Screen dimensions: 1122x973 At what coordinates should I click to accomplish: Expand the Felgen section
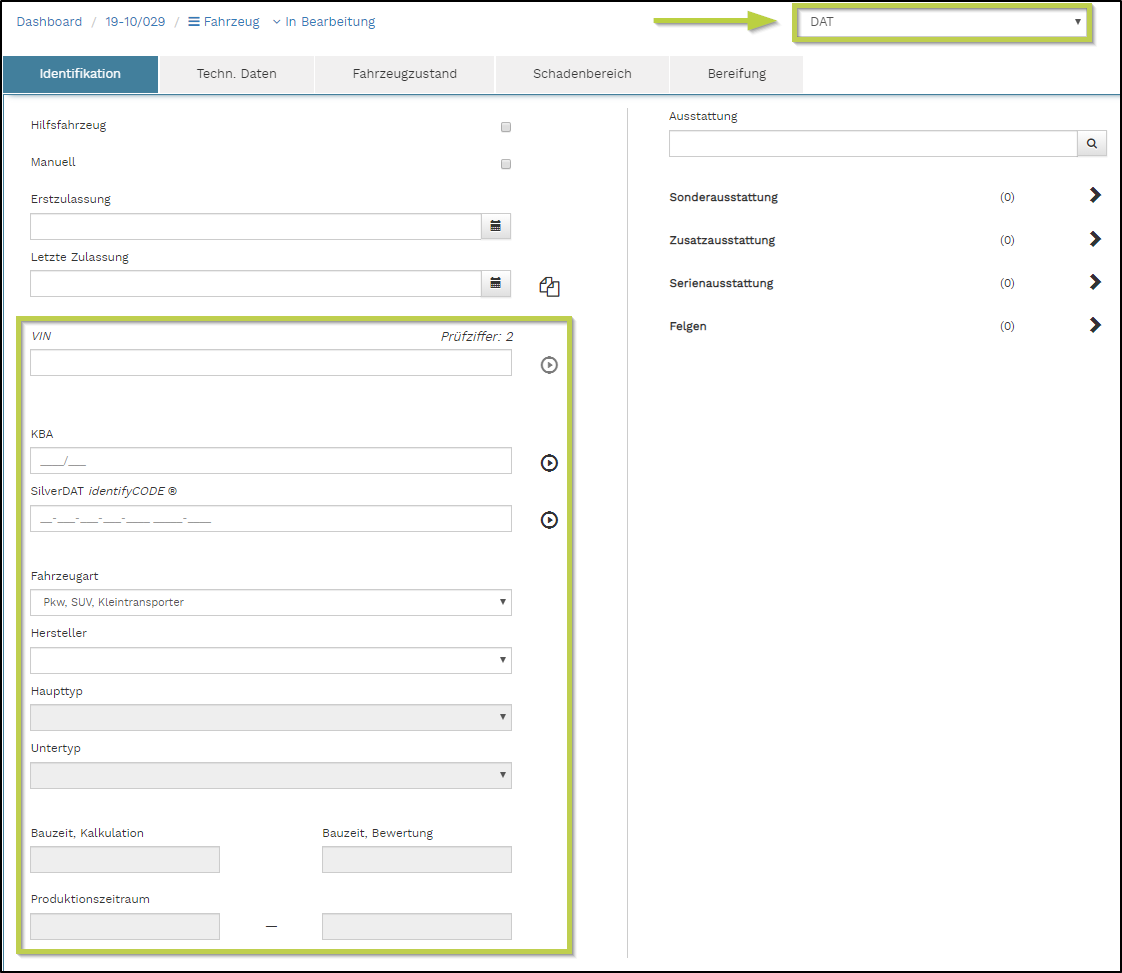point(1095,325)
